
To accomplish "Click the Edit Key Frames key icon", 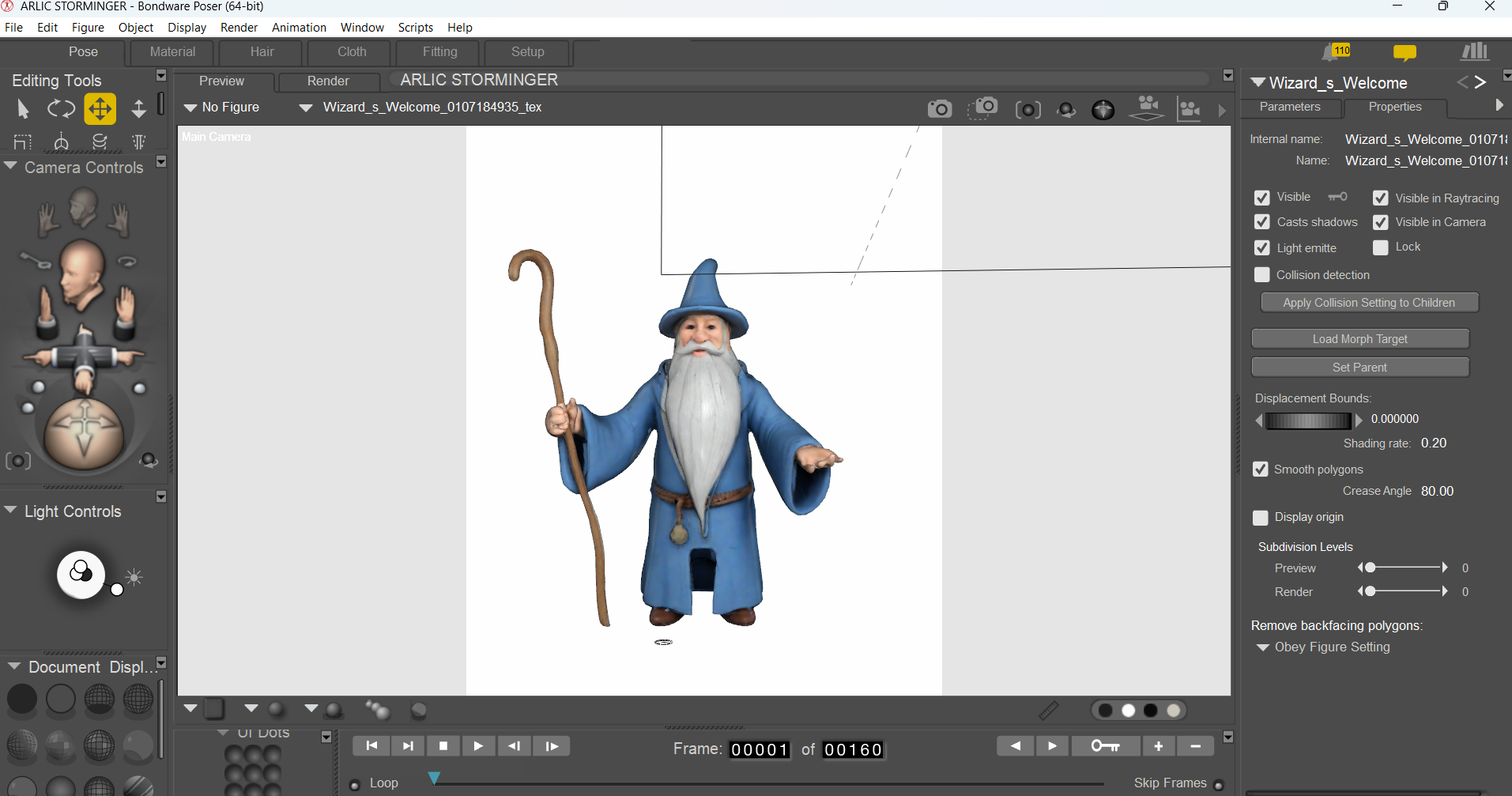I will click(x=1106, y=746).
